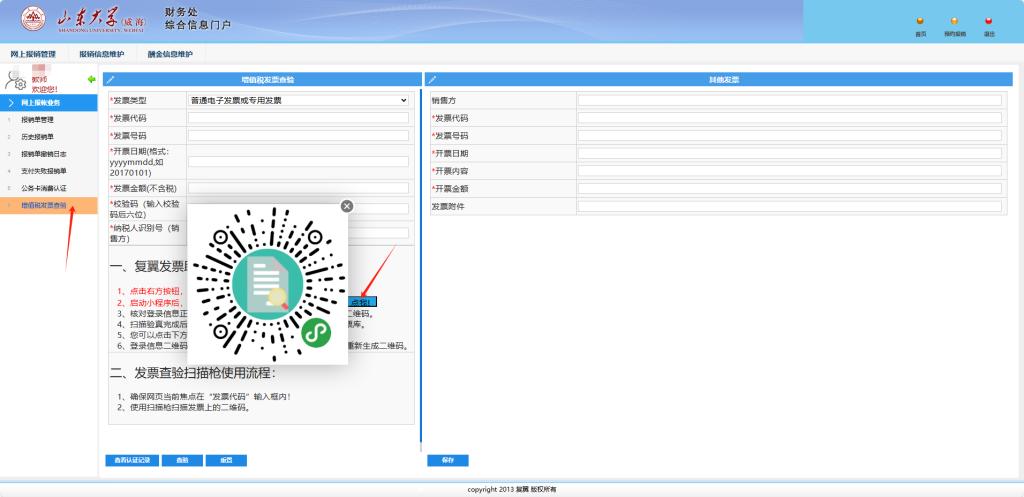Open the 报销信息维护 tab

[102, 54]
